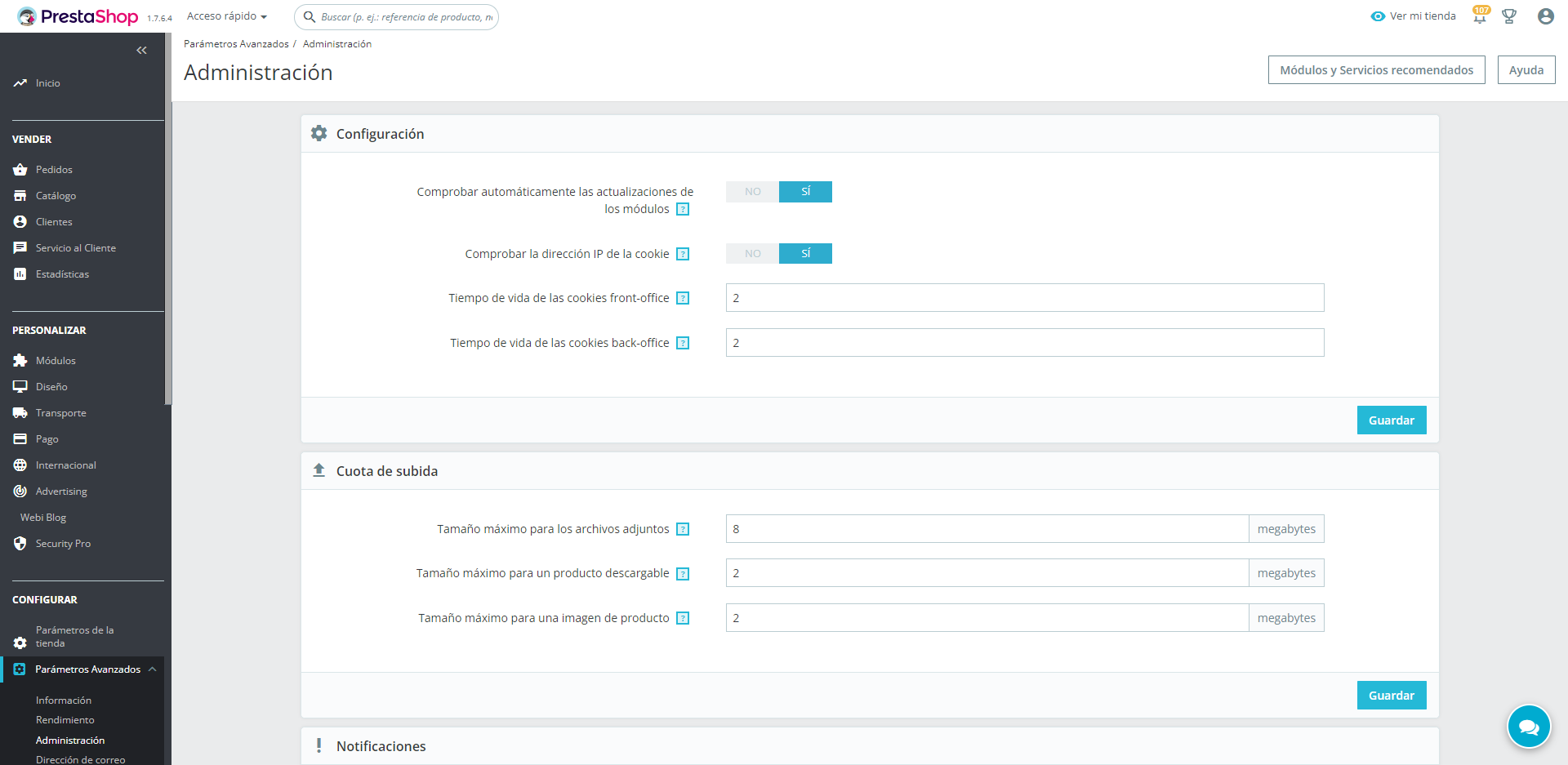Open the user profile avatar icon
1568x765 pixels.
click(1545, 16)
